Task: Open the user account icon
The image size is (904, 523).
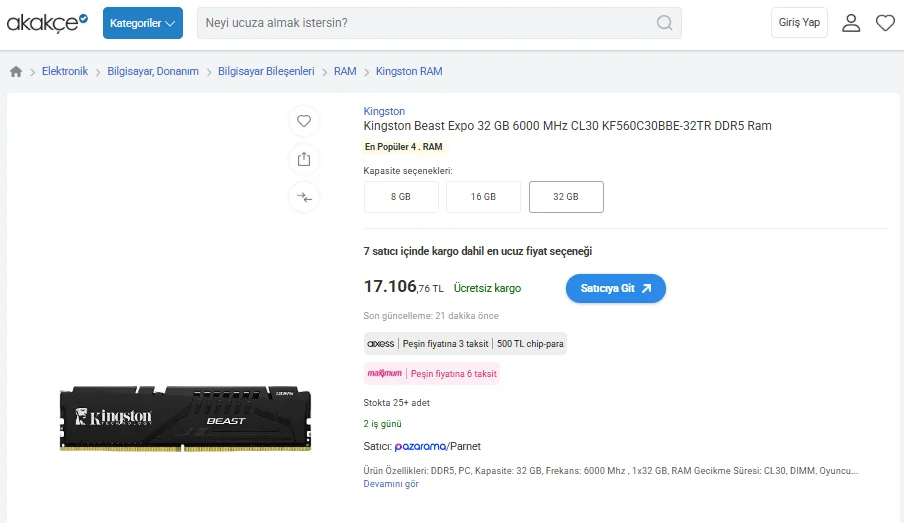Action: point(851,23)
